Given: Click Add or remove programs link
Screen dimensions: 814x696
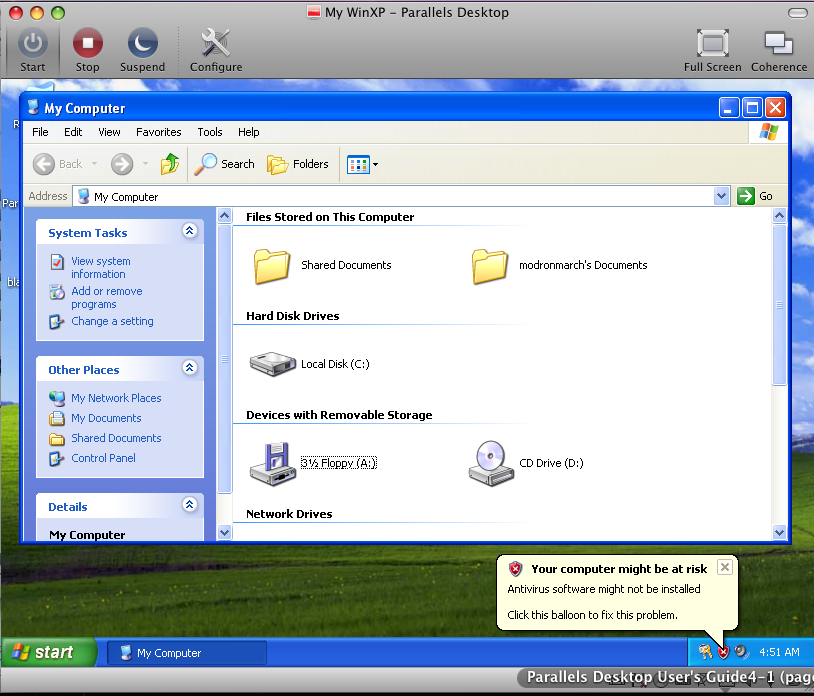Looking at the screenshot, I should (x=106, y=297).
